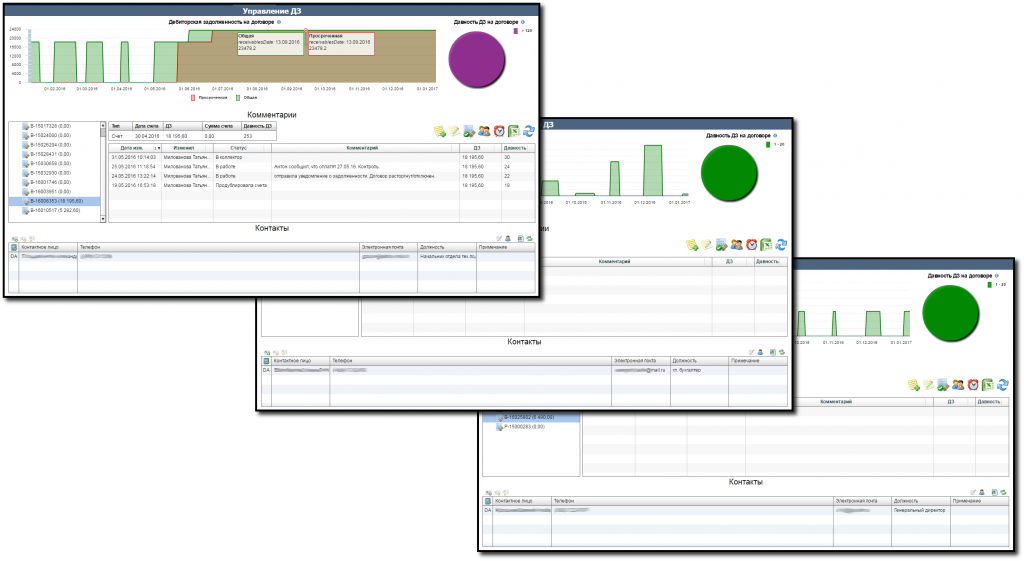The image size is (1024, 561).
Task: Click front window users icon in toolbar
Action: (484, 131)
